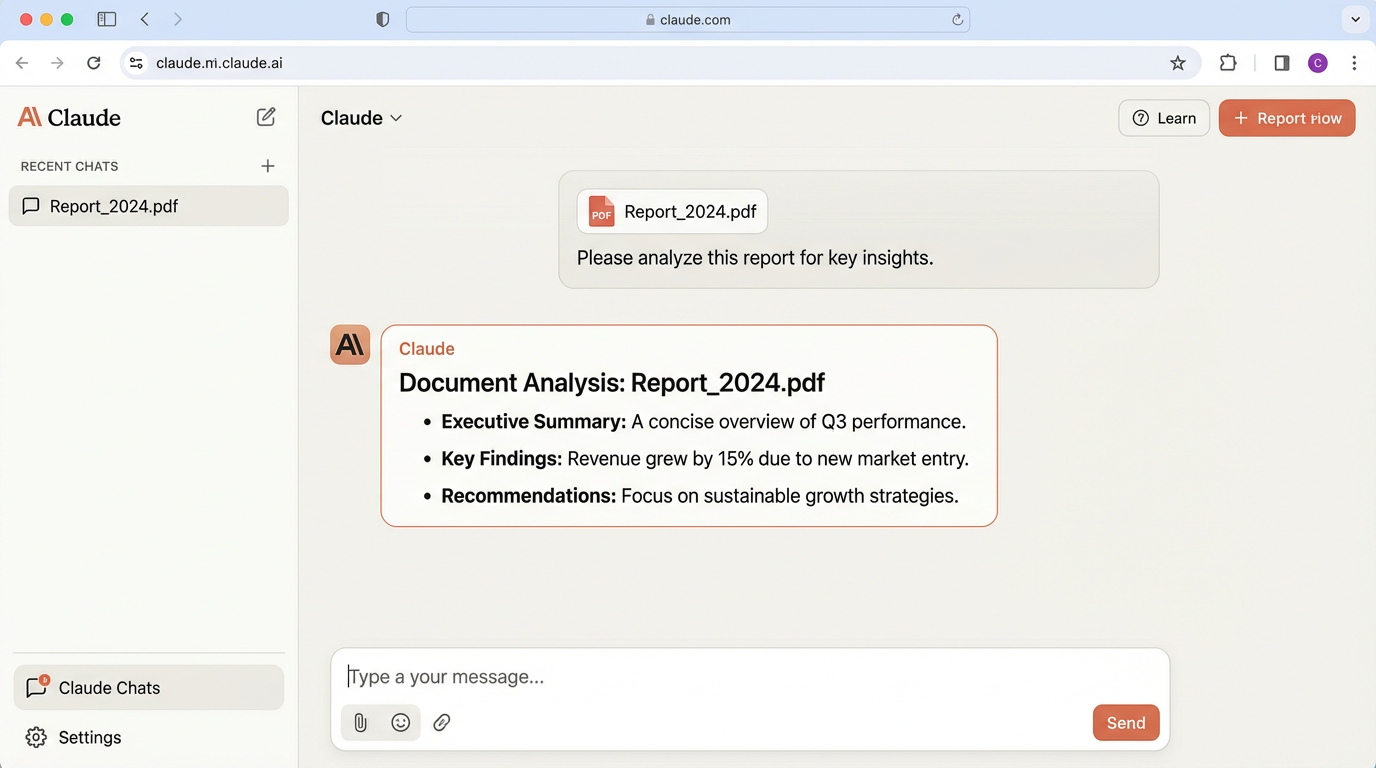This screenshot has width=1376, height=768.
Task: Click the Report Flow button
Action: 1287,117
